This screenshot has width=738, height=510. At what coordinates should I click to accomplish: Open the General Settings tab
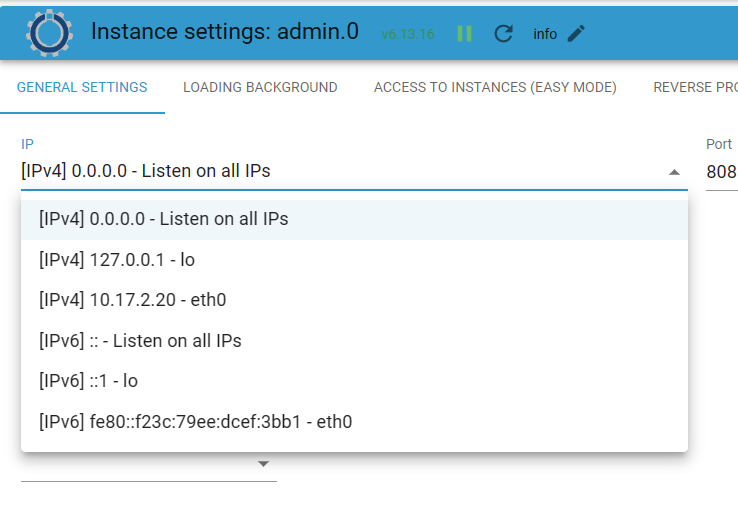[x=82, y=87]
